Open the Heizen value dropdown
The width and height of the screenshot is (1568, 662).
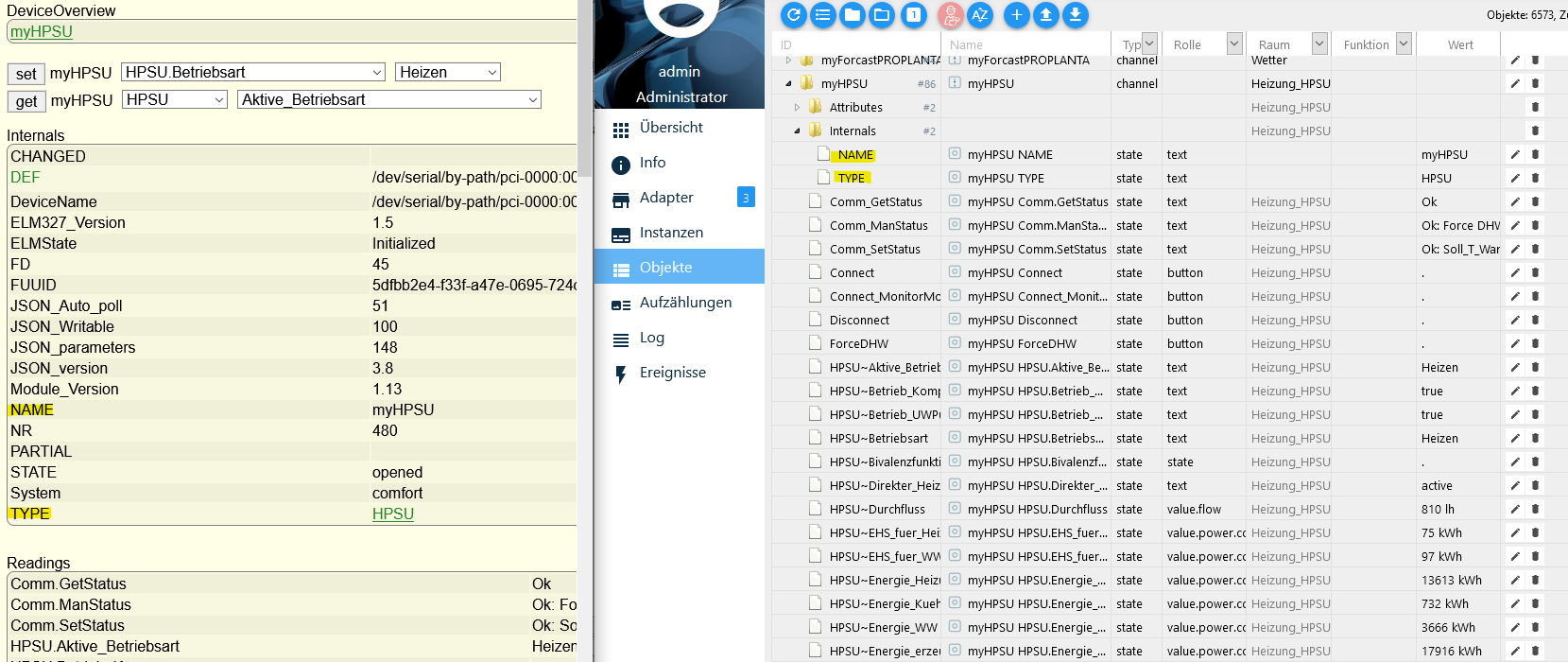coord(448,72)
